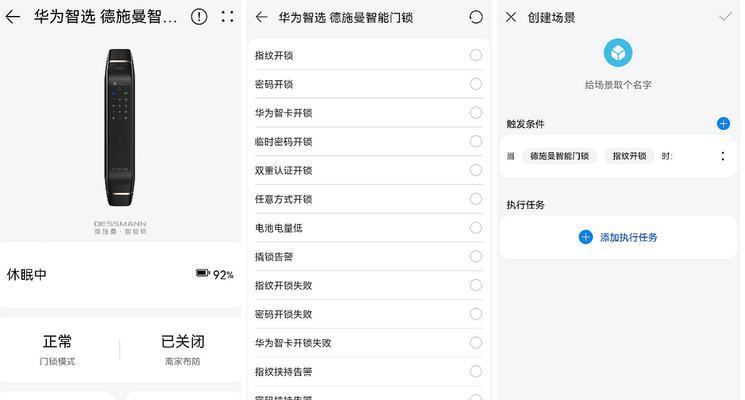Go back from the trigger condition list

[x=261, y=18]
